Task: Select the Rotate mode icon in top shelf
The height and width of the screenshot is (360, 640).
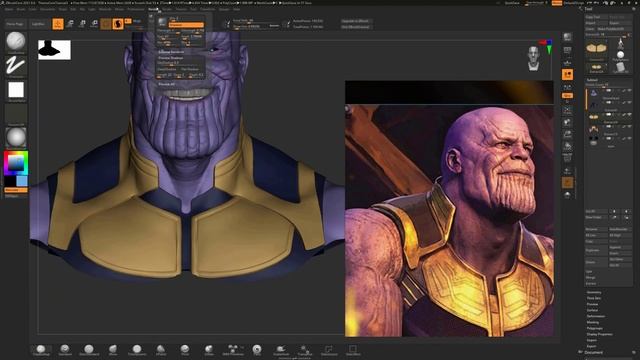Action: tap(94, 24)
